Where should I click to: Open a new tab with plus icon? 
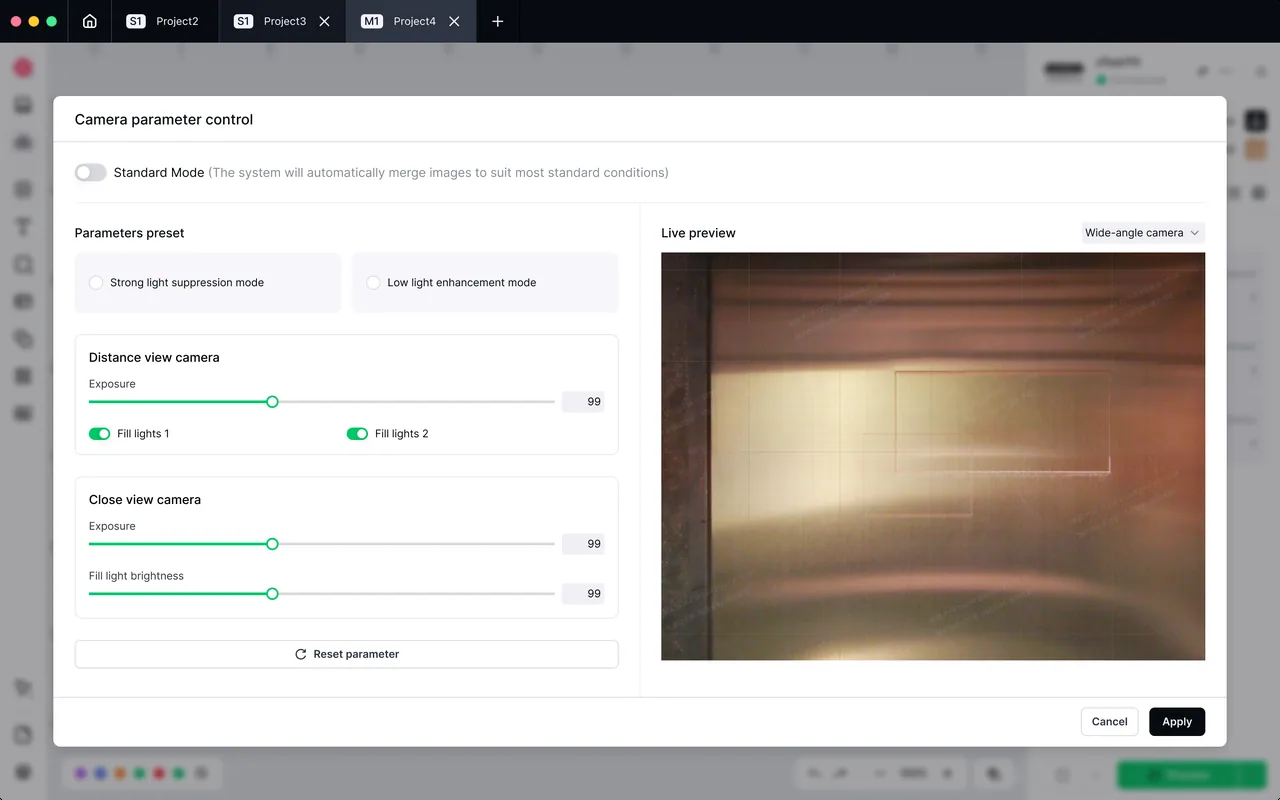click(498, 21)
